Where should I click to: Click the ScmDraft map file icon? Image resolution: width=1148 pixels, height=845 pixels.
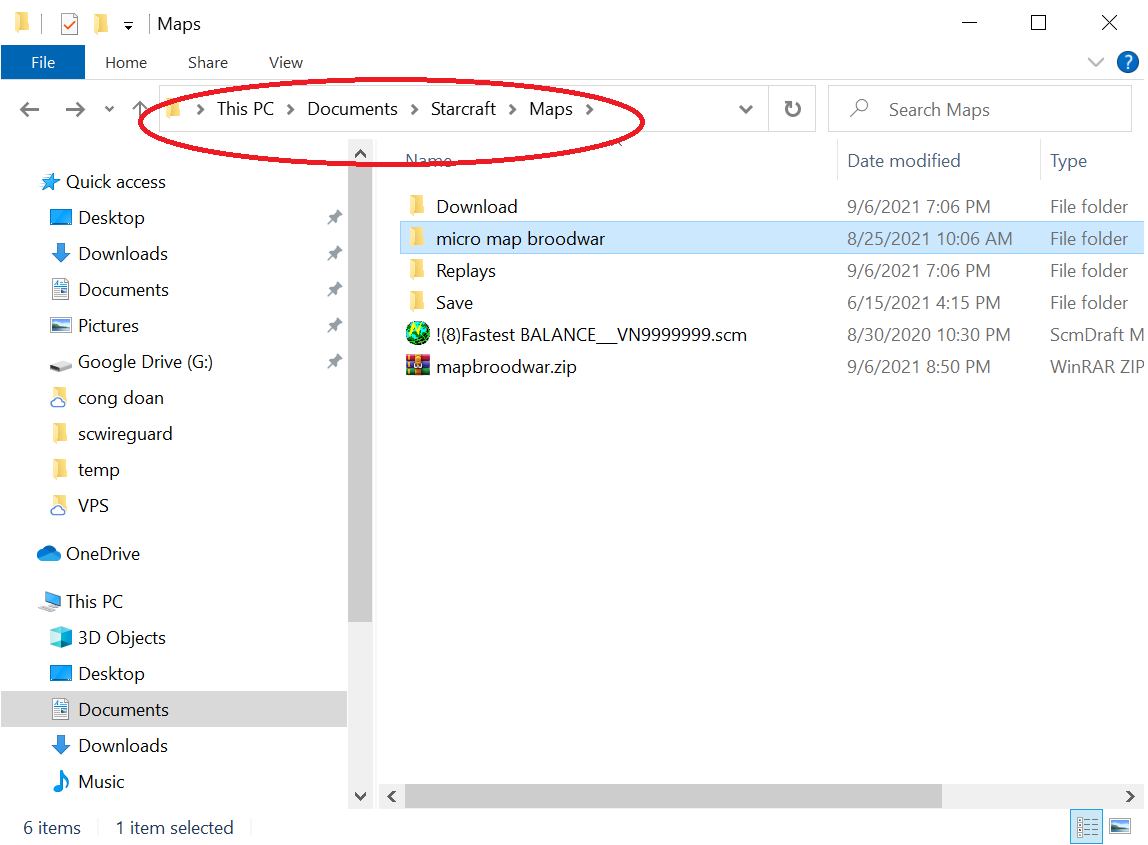coord(417,334)
